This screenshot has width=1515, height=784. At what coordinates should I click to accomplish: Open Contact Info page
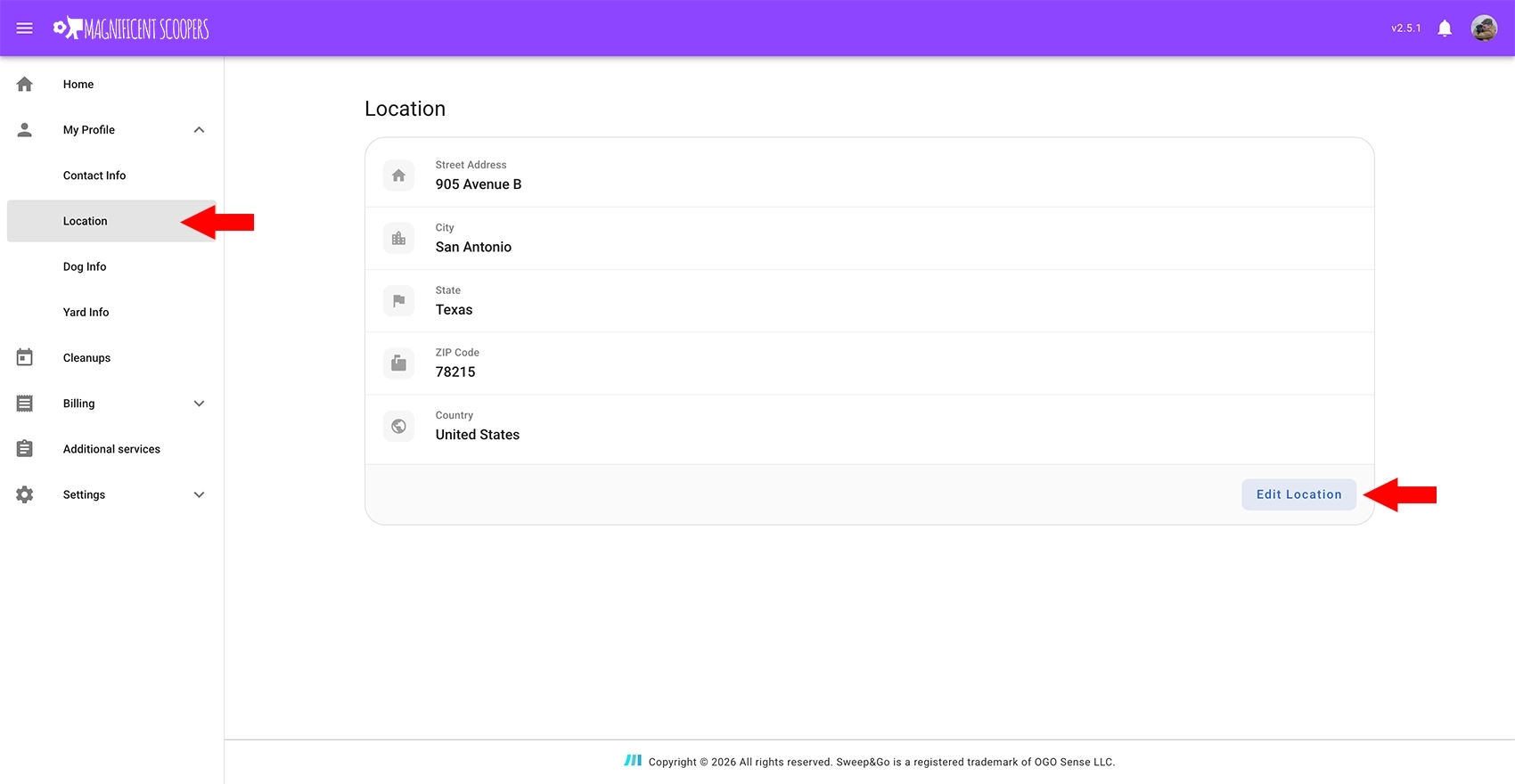(x=94, y=176)
